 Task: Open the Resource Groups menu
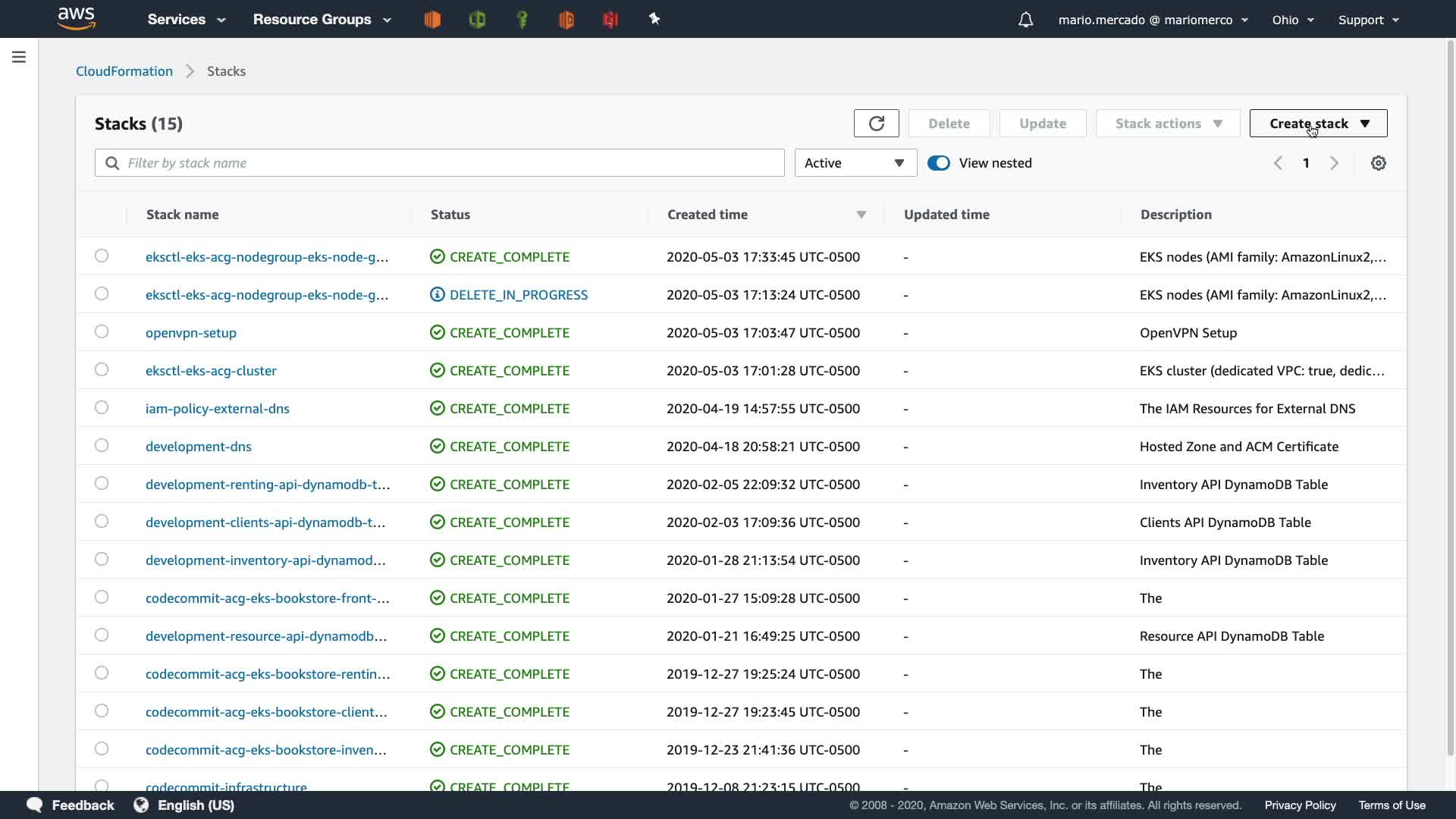(322, 20)
